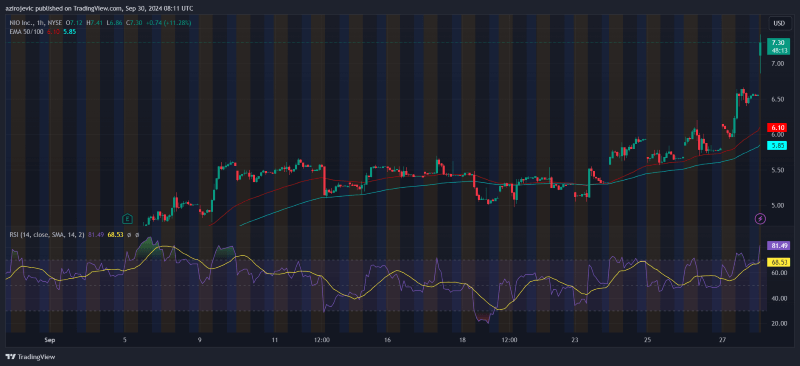Click the 6.00 price axis label
800x366 pixels.
[x=778, y=135]
